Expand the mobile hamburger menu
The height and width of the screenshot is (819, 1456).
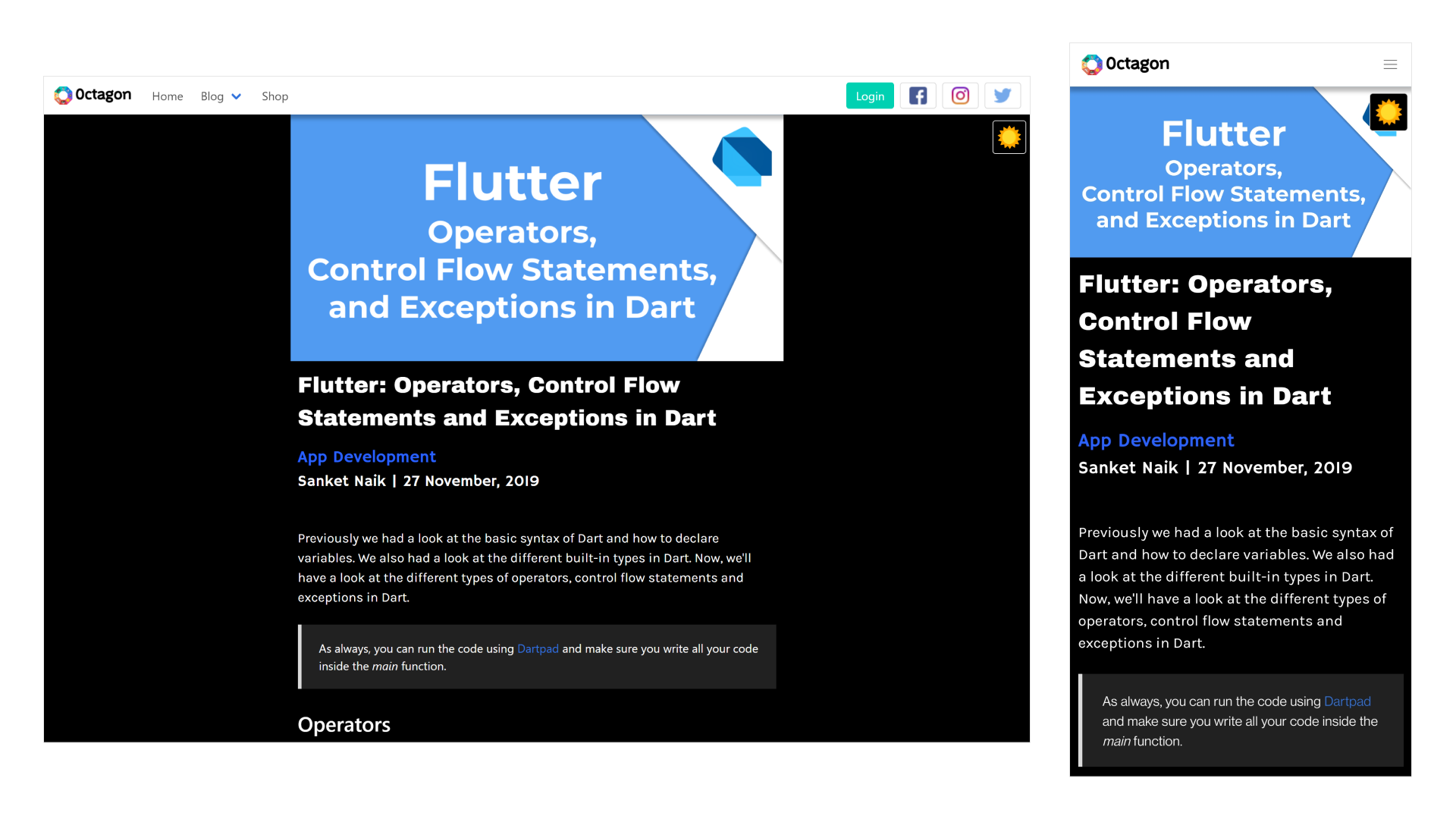(x=1390, y=64)
